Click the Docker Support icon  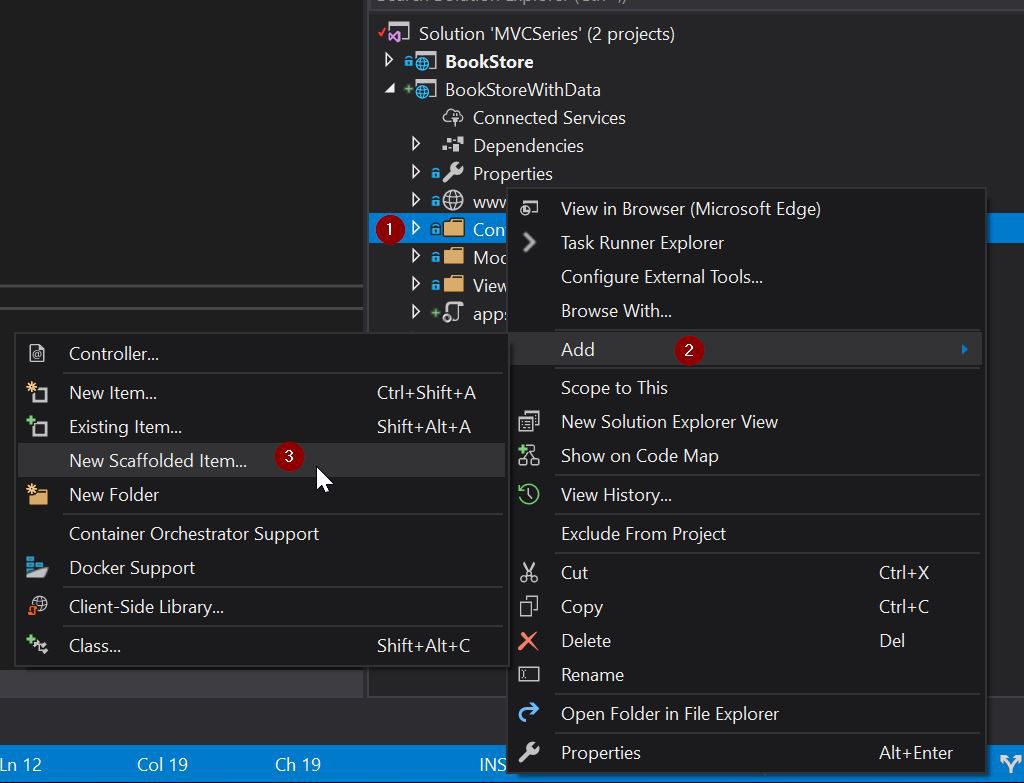point(37,568)
